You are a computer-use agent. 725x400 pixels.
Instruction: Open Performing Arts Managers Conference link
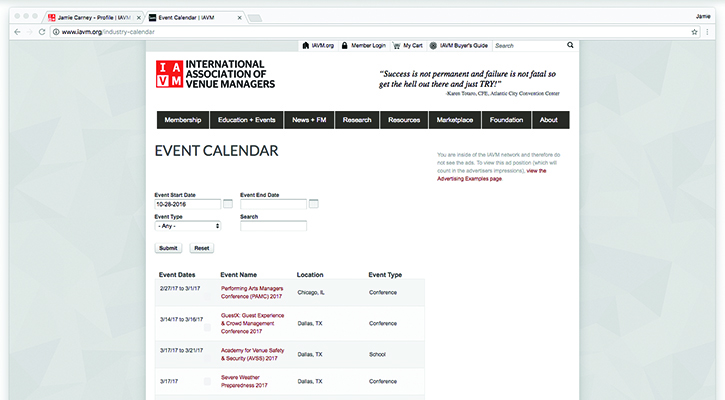[x=252, y=292]
